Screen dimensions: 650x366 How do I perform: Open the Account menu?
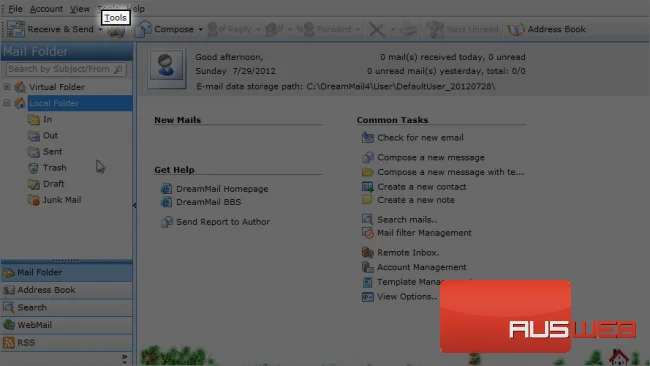[46, 9]
